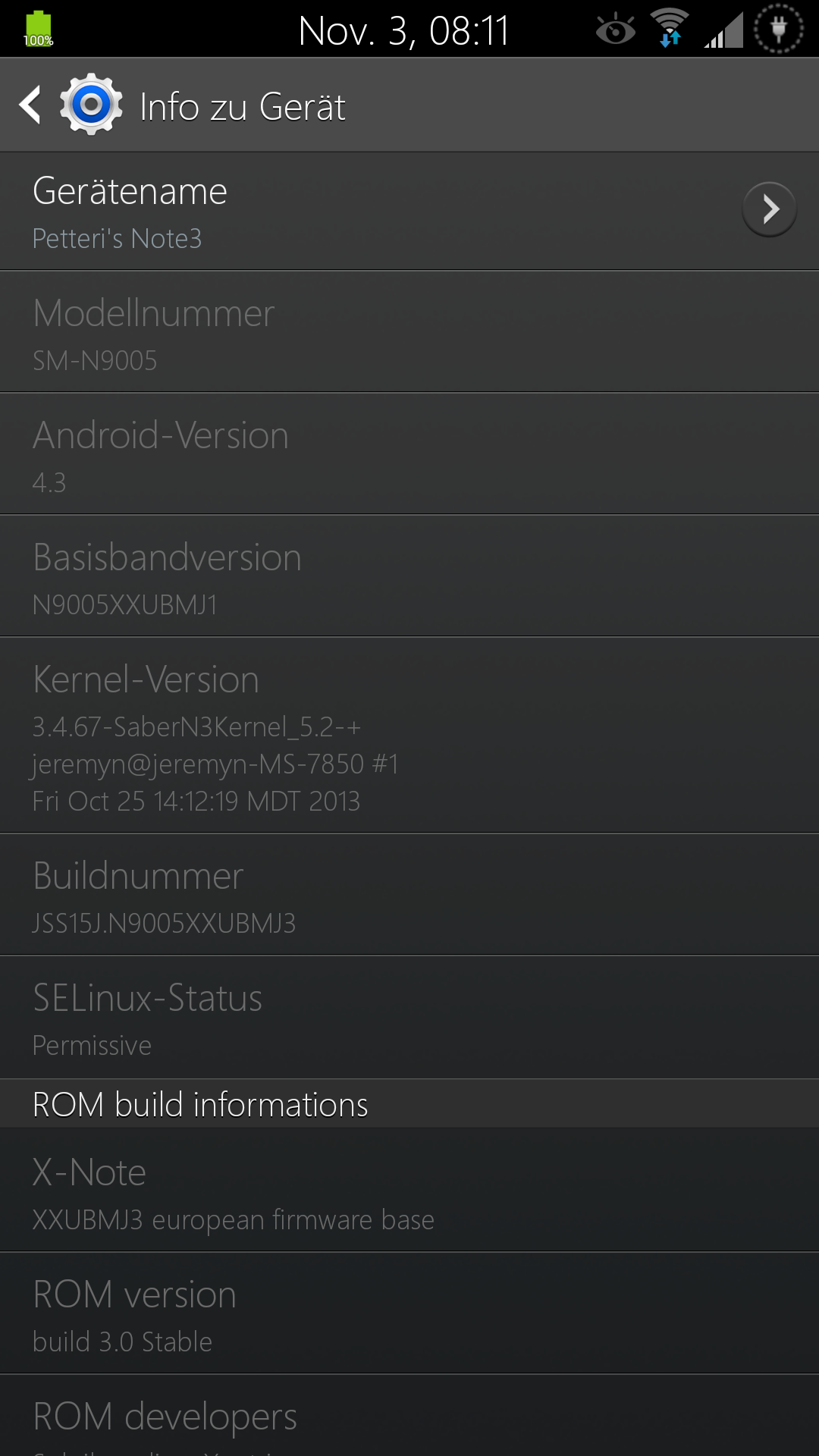Click the settings gear icon
This screenshot has width=819, height=1456.
(91, 105)
